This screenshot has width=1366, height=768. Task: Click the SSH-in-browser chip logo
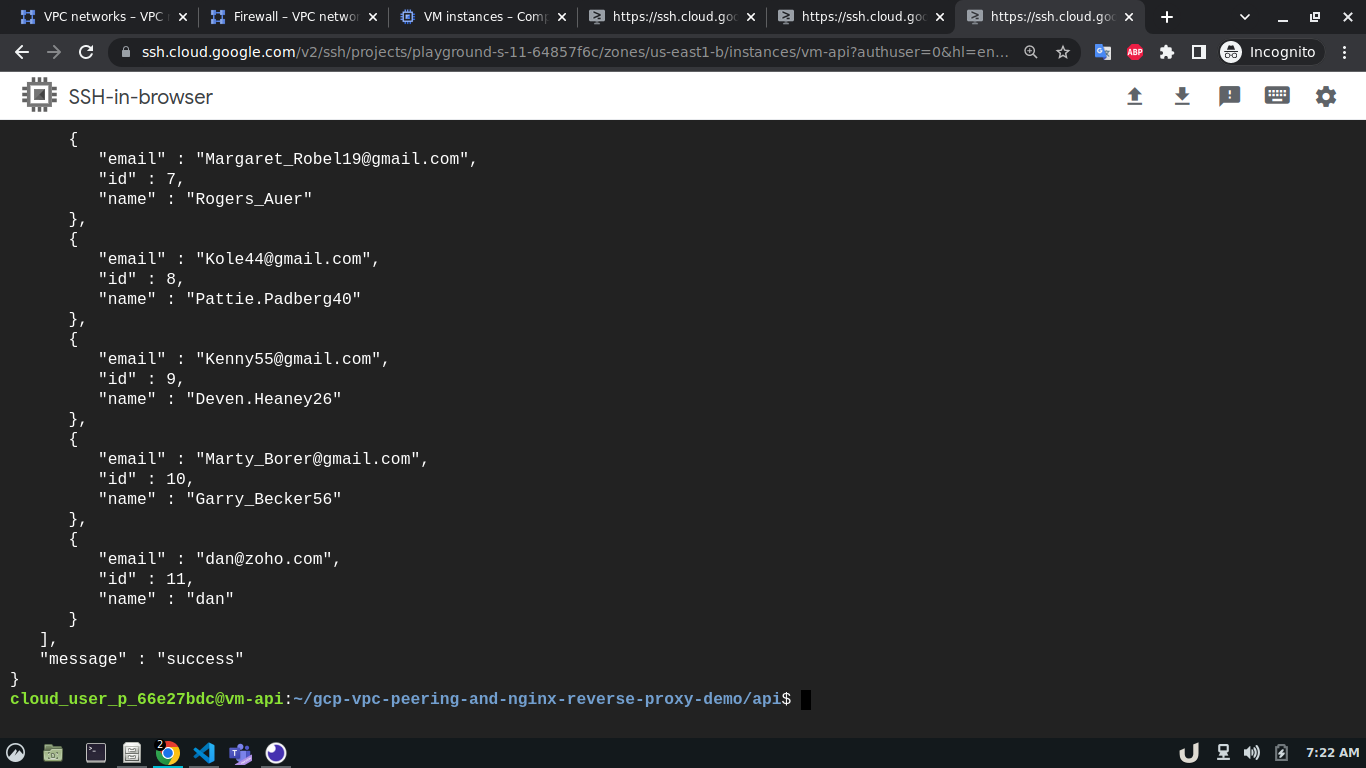[x=39, y=96]
